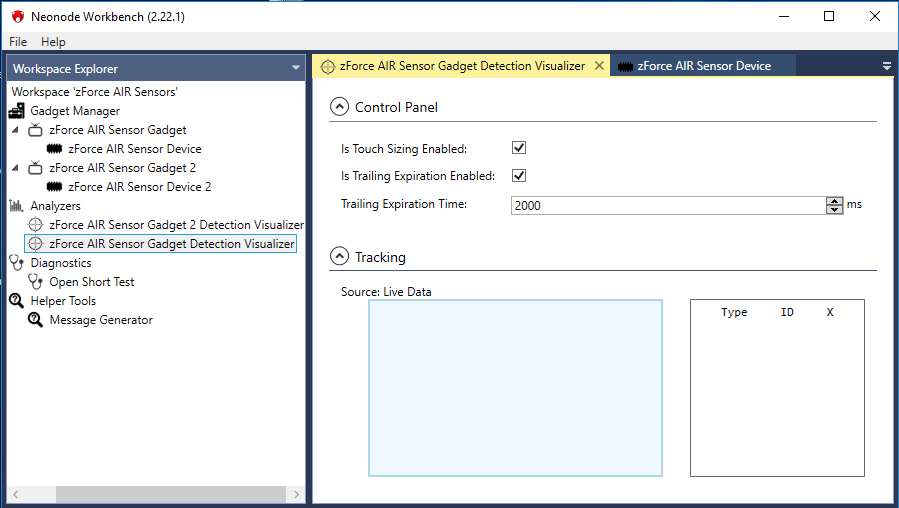Toggle Is Trailing Expiration Enabled checkbox
The image size is (899, 508).
[519, 176]
